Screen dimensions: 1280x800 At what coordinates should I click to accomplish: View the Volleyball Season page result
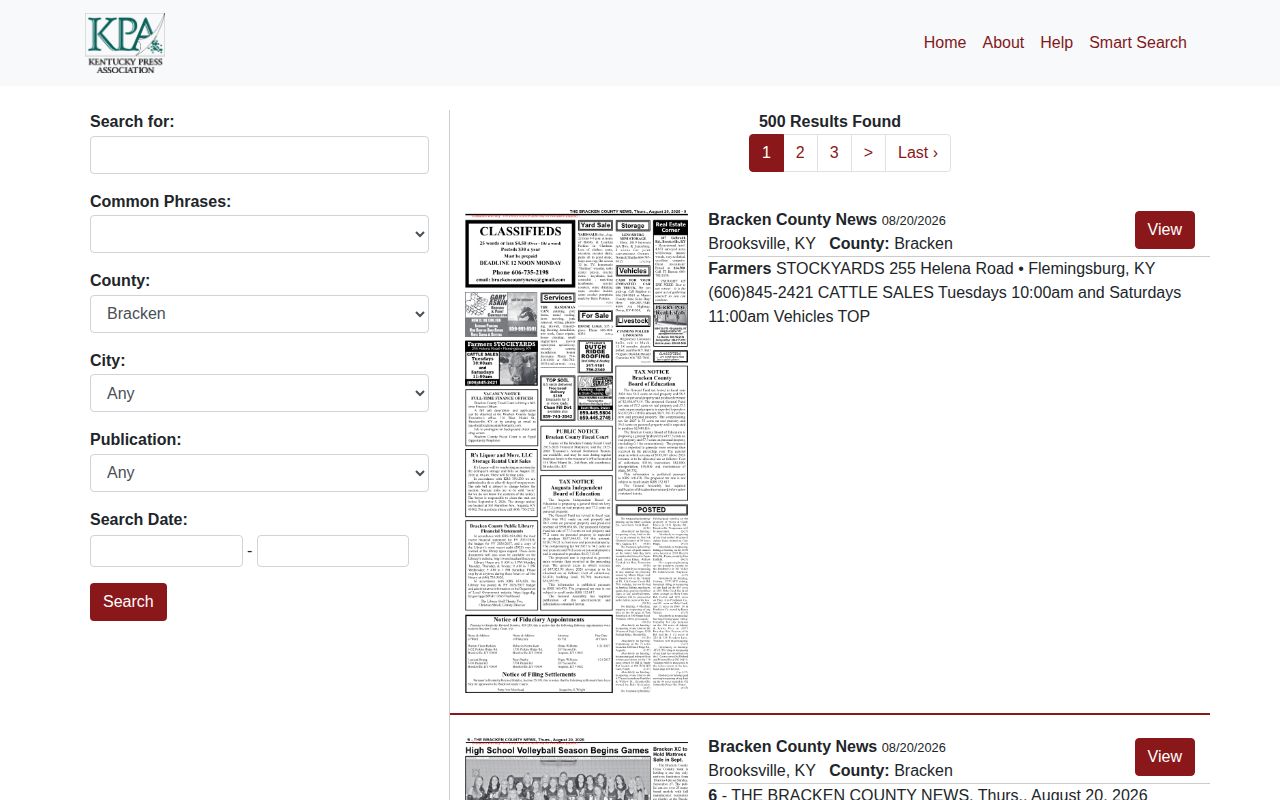(1165, 757)
